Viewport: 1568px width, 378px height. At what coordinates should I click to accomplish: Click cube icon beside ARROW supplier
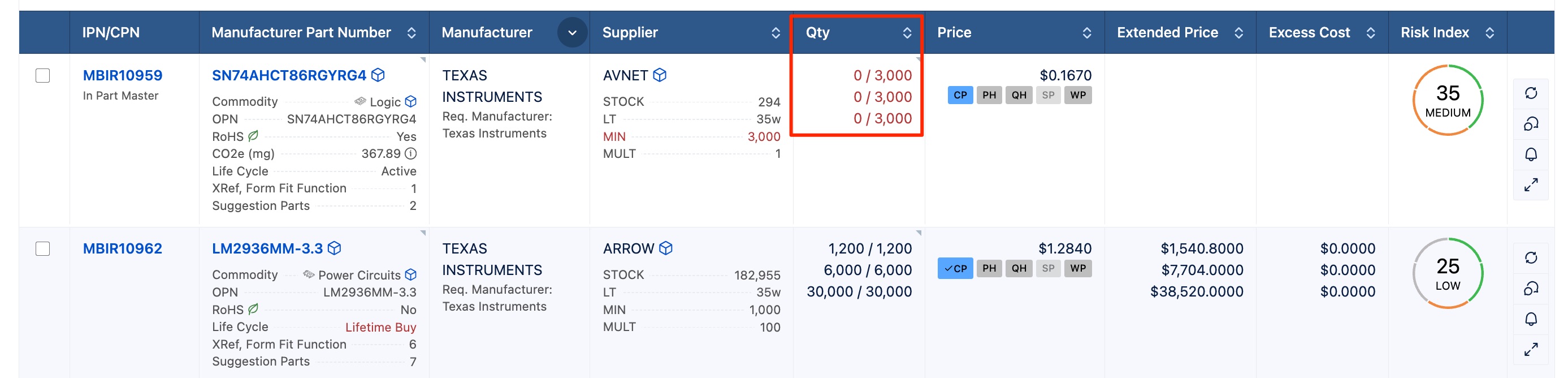(666, 248)
